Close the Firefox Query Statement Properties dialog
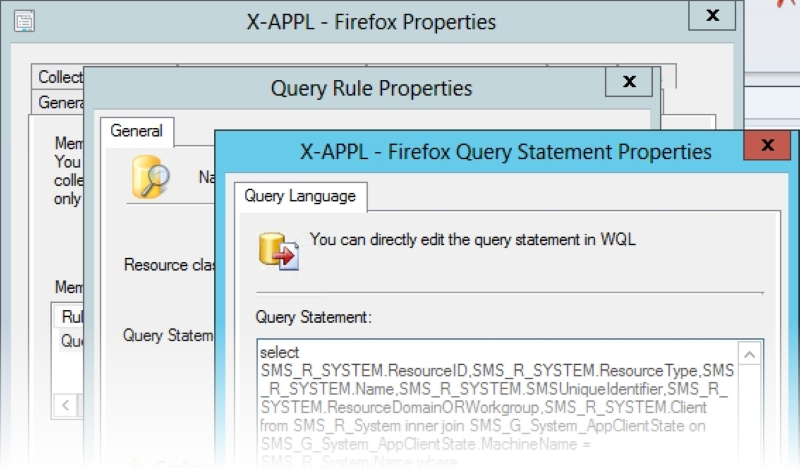This screenshot has height=470, width=800. pyautogui.click(x=766, y=146)
